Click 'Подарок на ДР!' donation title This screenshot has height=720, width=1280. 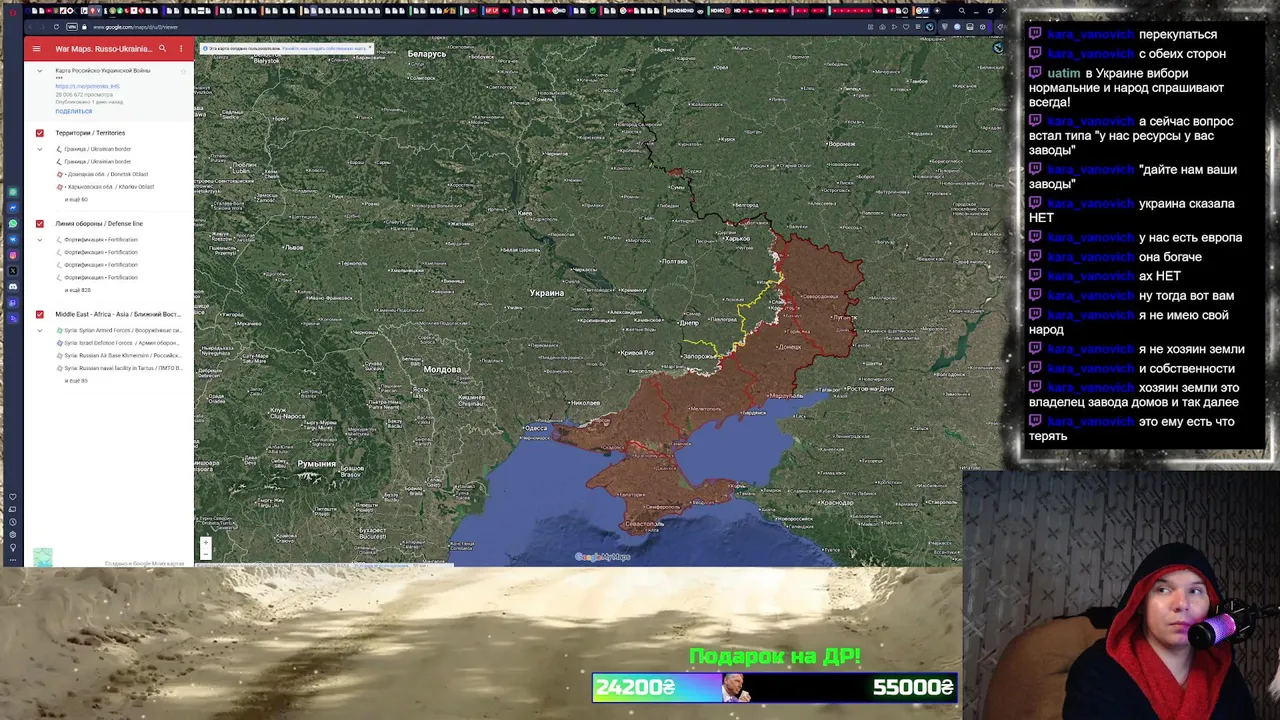(775, 657)
